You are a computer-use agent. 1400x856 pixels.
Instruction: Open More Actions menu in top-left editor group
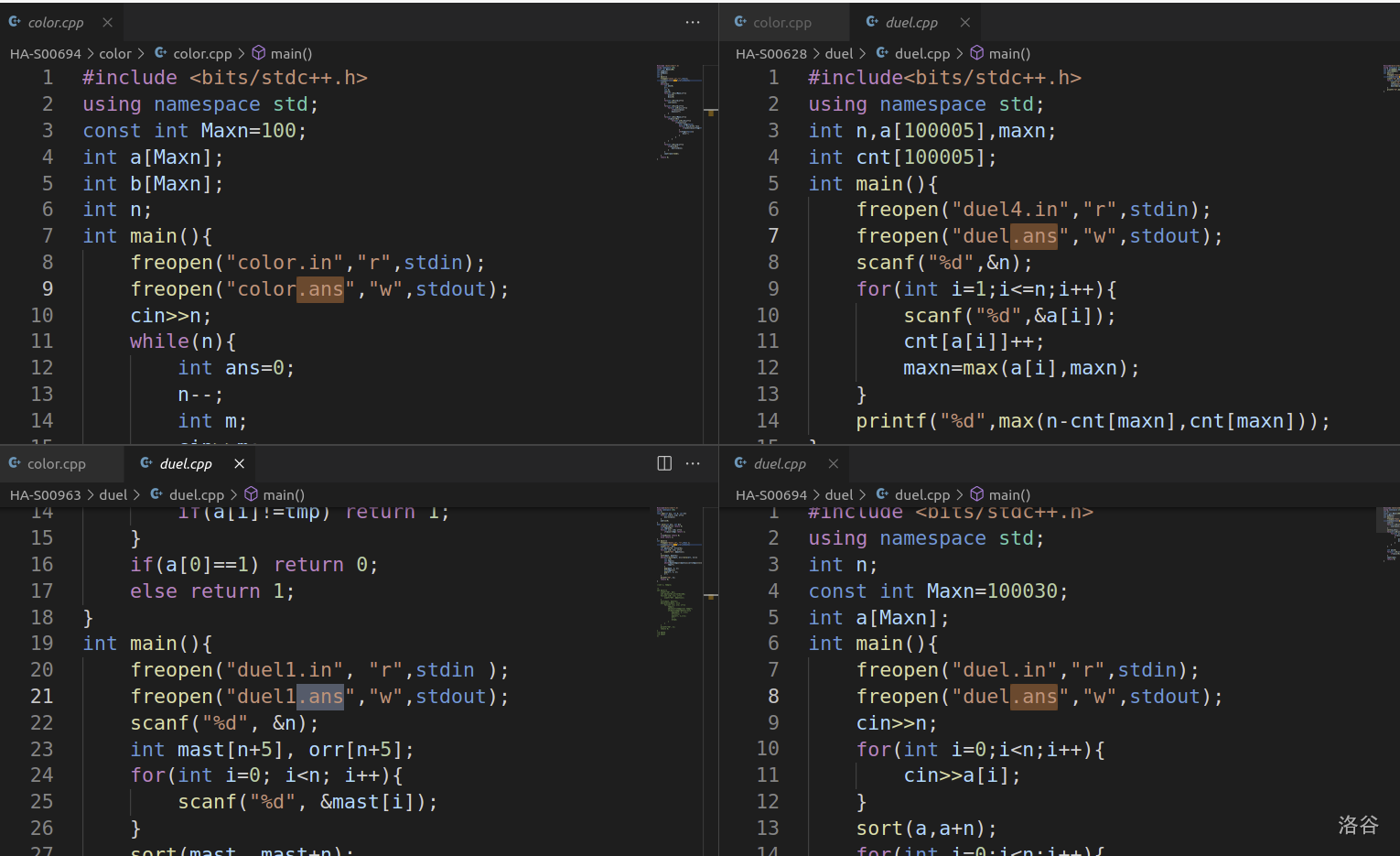693,22
